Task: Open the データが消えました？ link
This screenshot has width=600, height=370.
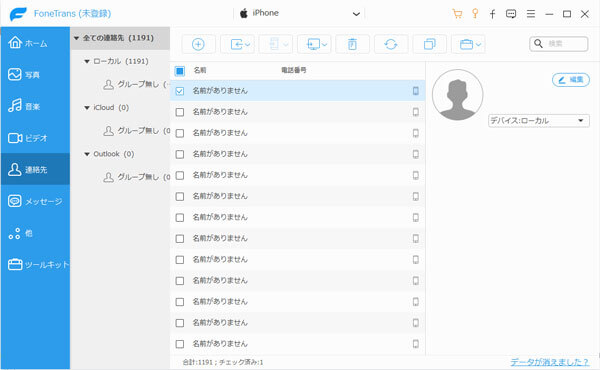Action: [x=549, y=362]
